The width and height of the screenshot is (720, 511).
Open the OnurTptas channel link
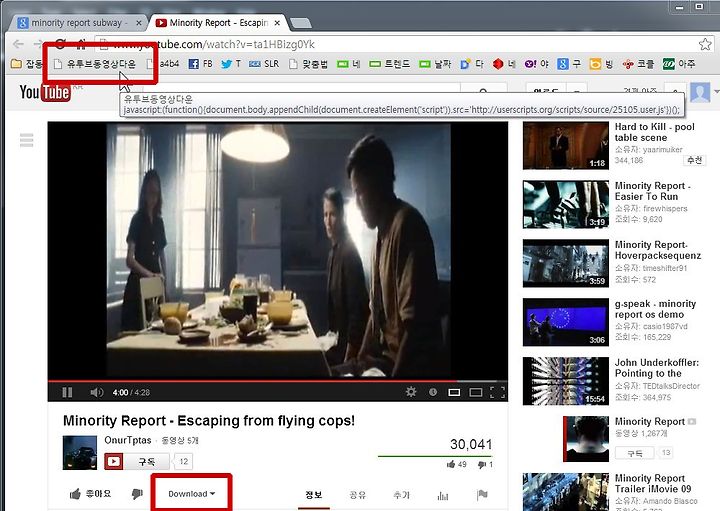point(128,440)
